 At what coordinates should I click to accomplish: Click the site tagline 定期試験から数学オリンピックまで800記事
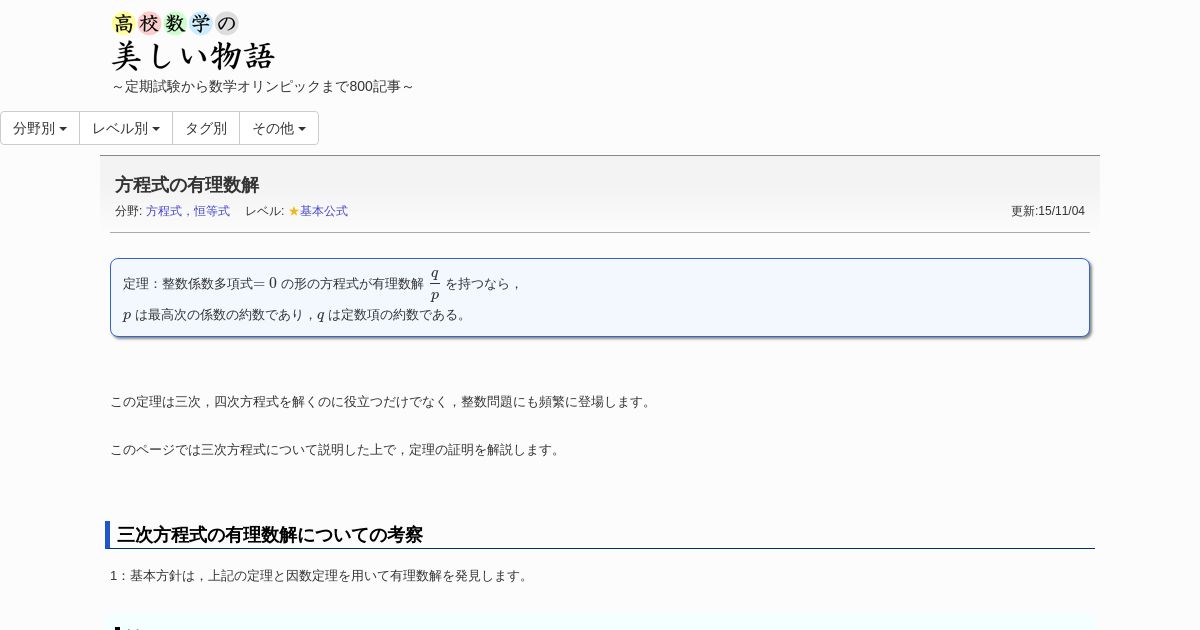coord(263,87)
